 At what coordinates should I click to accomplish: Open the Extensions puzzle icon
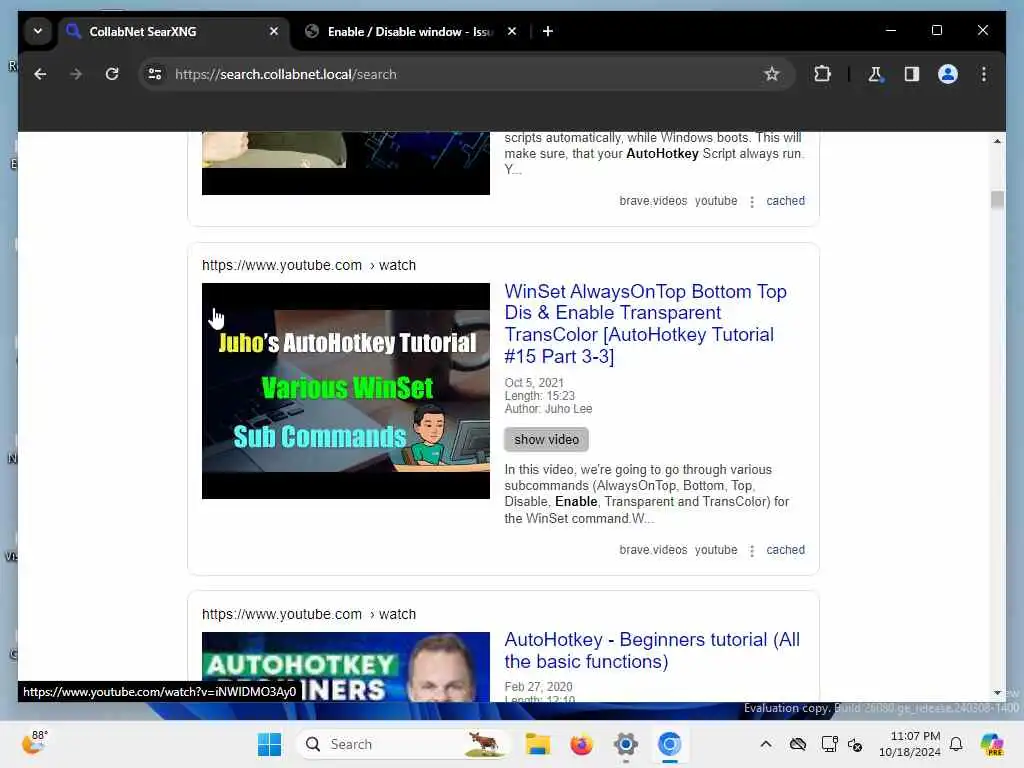822,74
